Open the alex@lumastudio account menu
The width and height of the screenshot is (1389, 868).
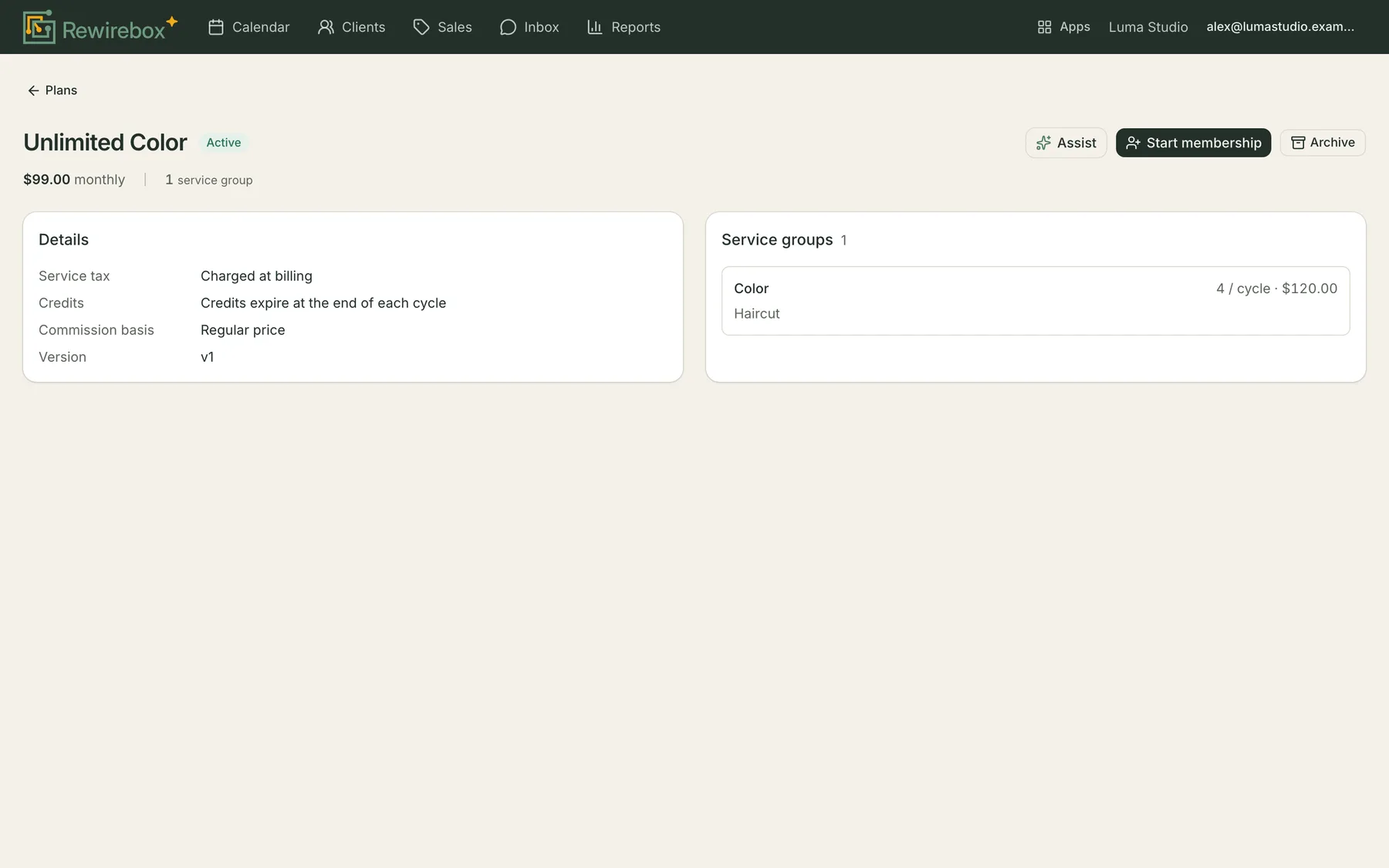point(1280,27)
